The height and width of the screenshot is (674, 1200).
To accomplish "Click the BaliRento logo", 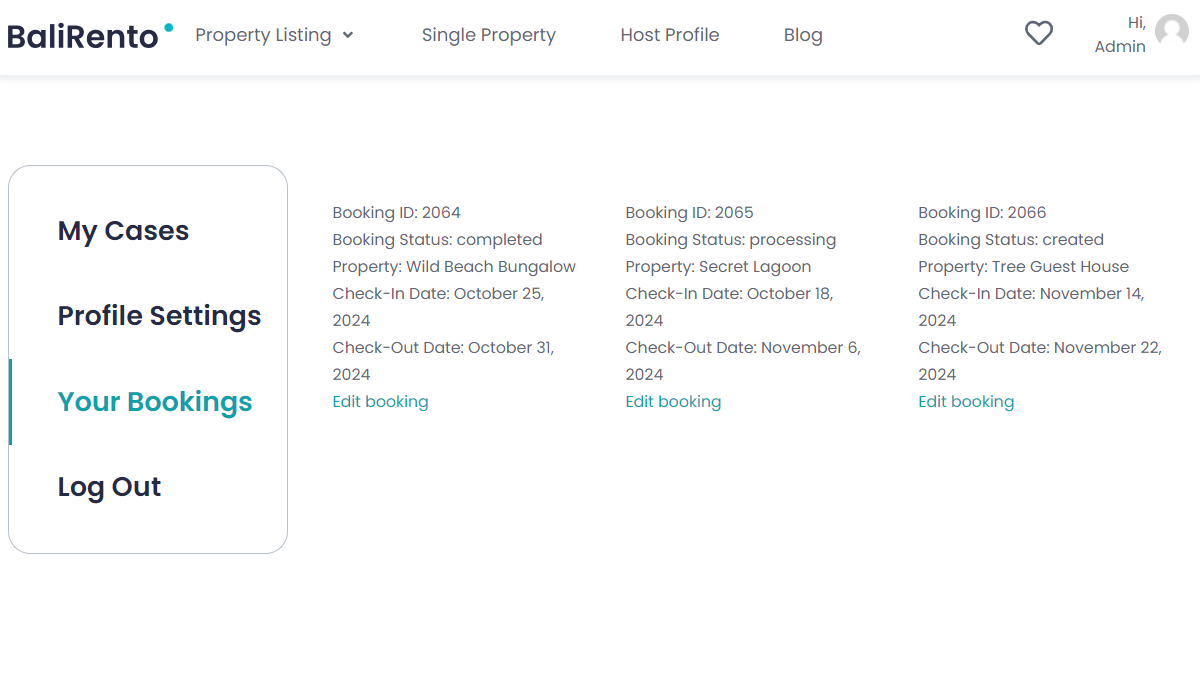I will [x=82, y=34].
